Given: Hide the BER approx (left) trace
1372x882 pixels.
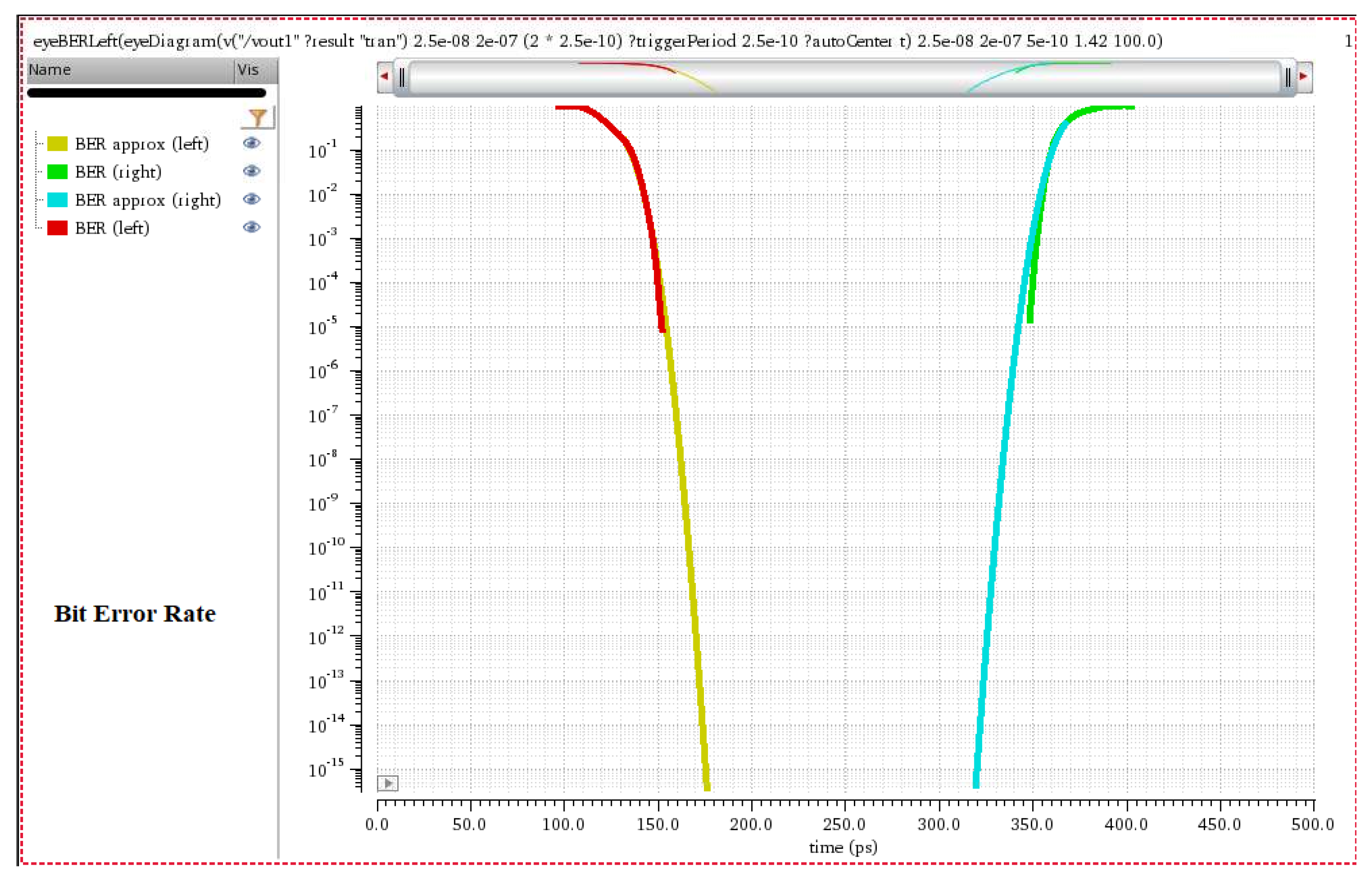Looking at the screenshot, I should point(251,143).
